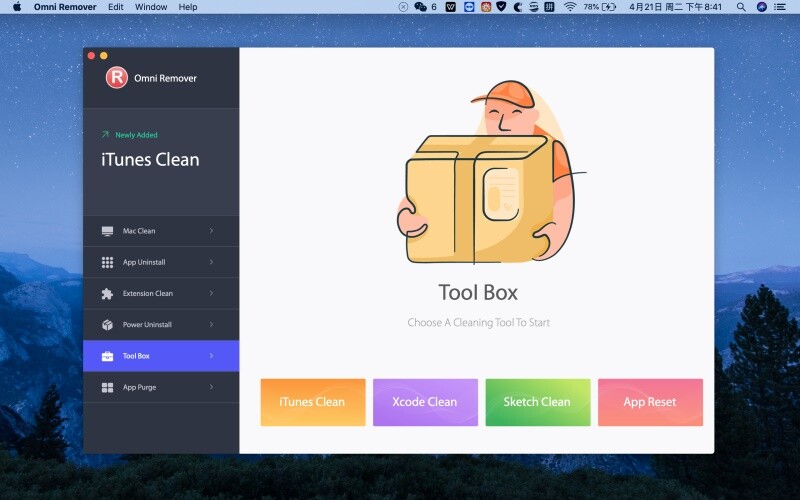Open the Window menu
The width and height of the screenshot is (800, 500).
[151, 7]
